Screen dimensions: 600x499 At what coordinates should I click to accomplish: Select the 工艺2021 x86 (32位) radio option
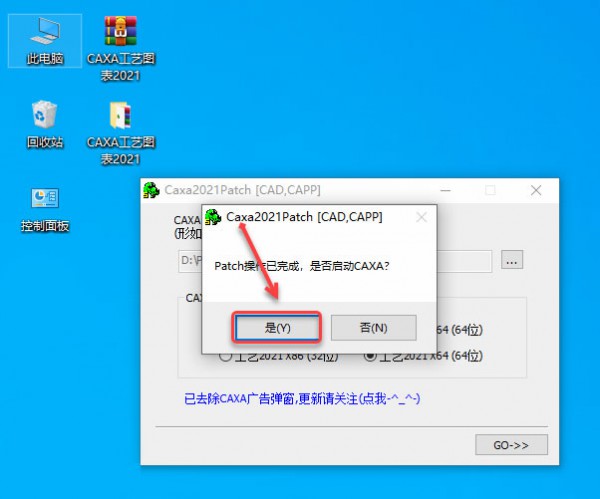279,356
